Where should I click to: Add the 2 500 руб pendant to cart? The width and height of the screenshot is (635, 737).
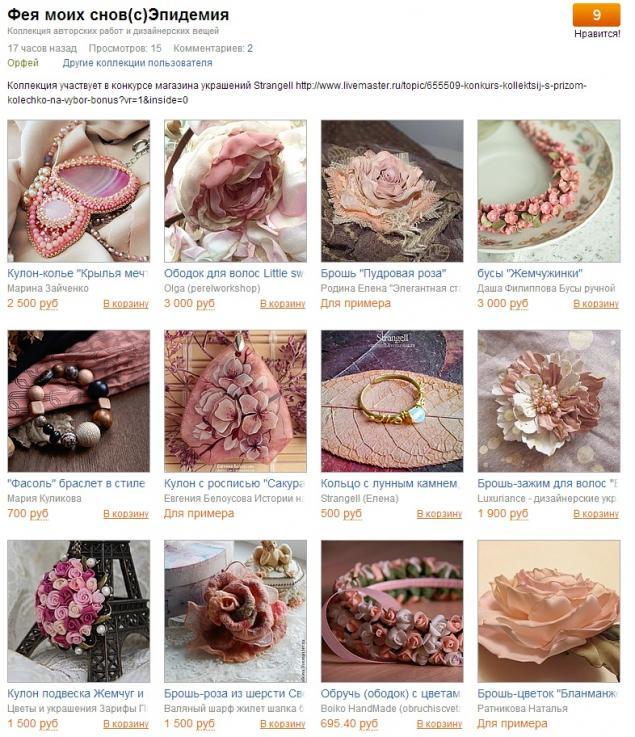(126, 304)
